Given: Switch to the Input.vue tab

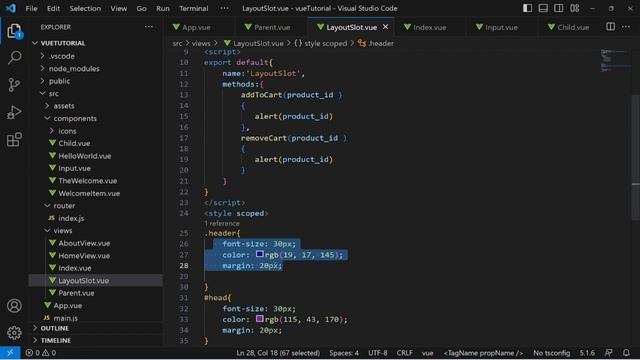Looking at the screenshot, I should point(501,27).
